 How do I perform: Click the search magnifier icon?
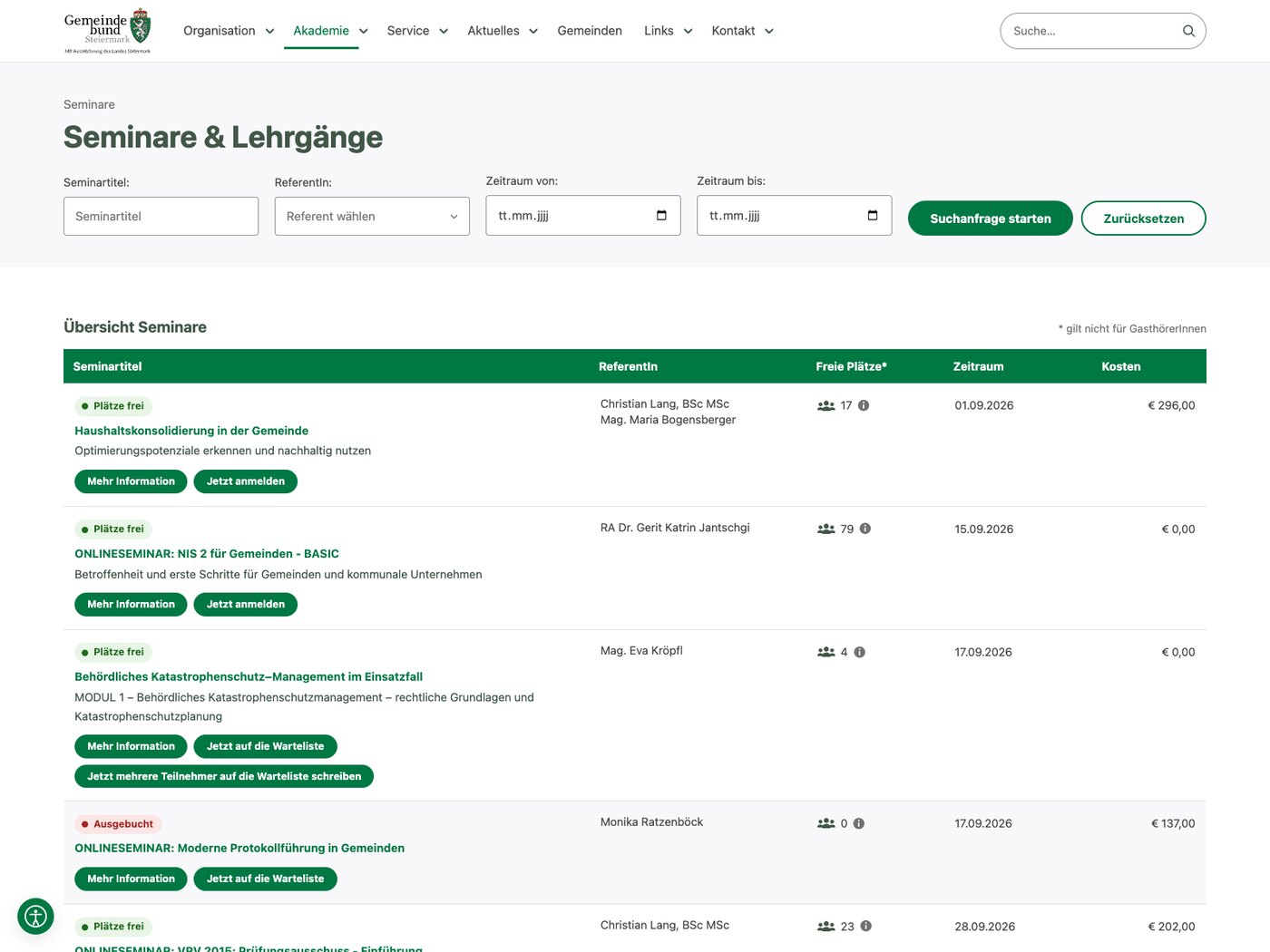tap(1188, 31)
